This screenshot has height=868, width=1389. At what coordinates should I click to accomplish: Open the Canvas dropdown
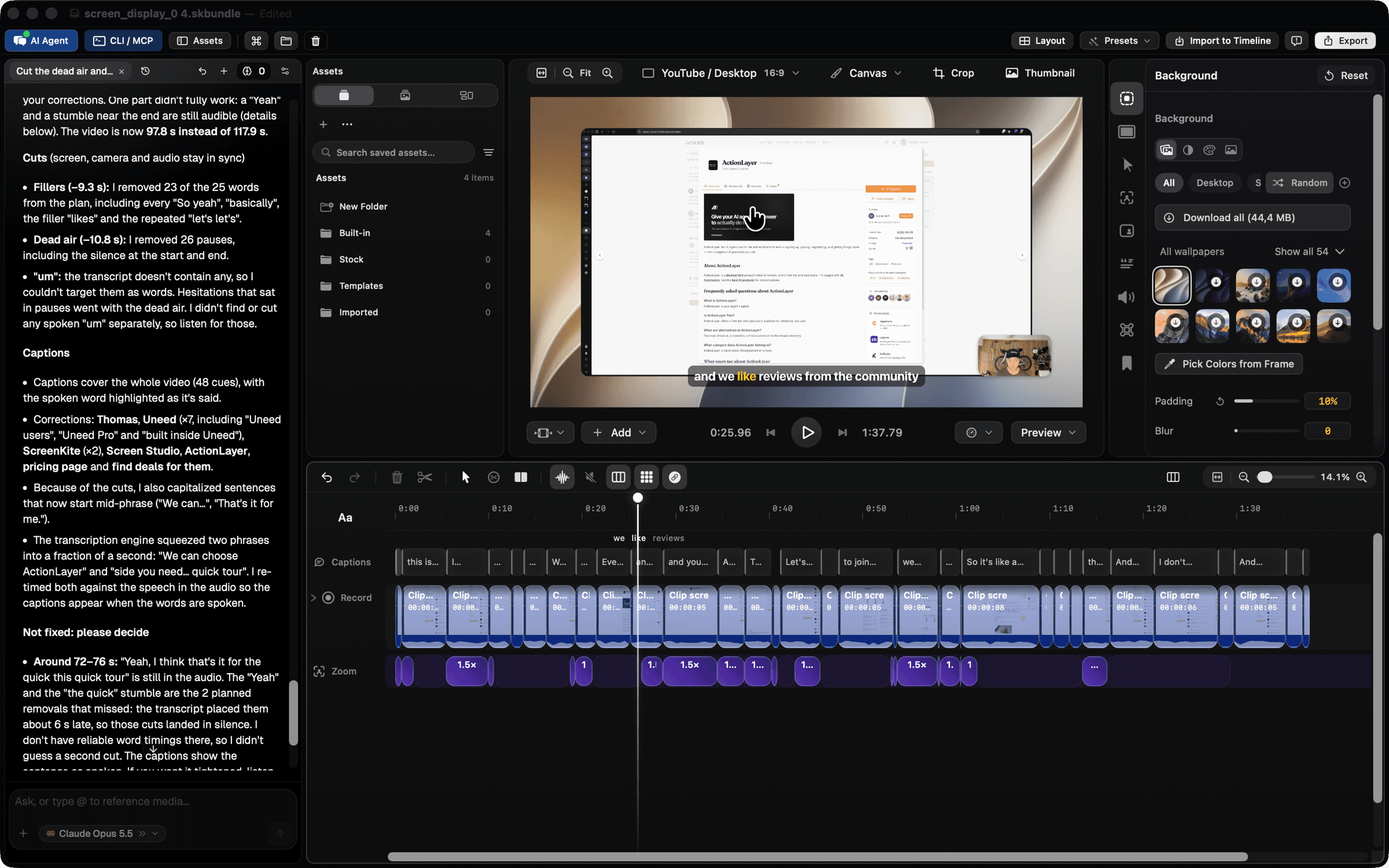click(866, 73)
